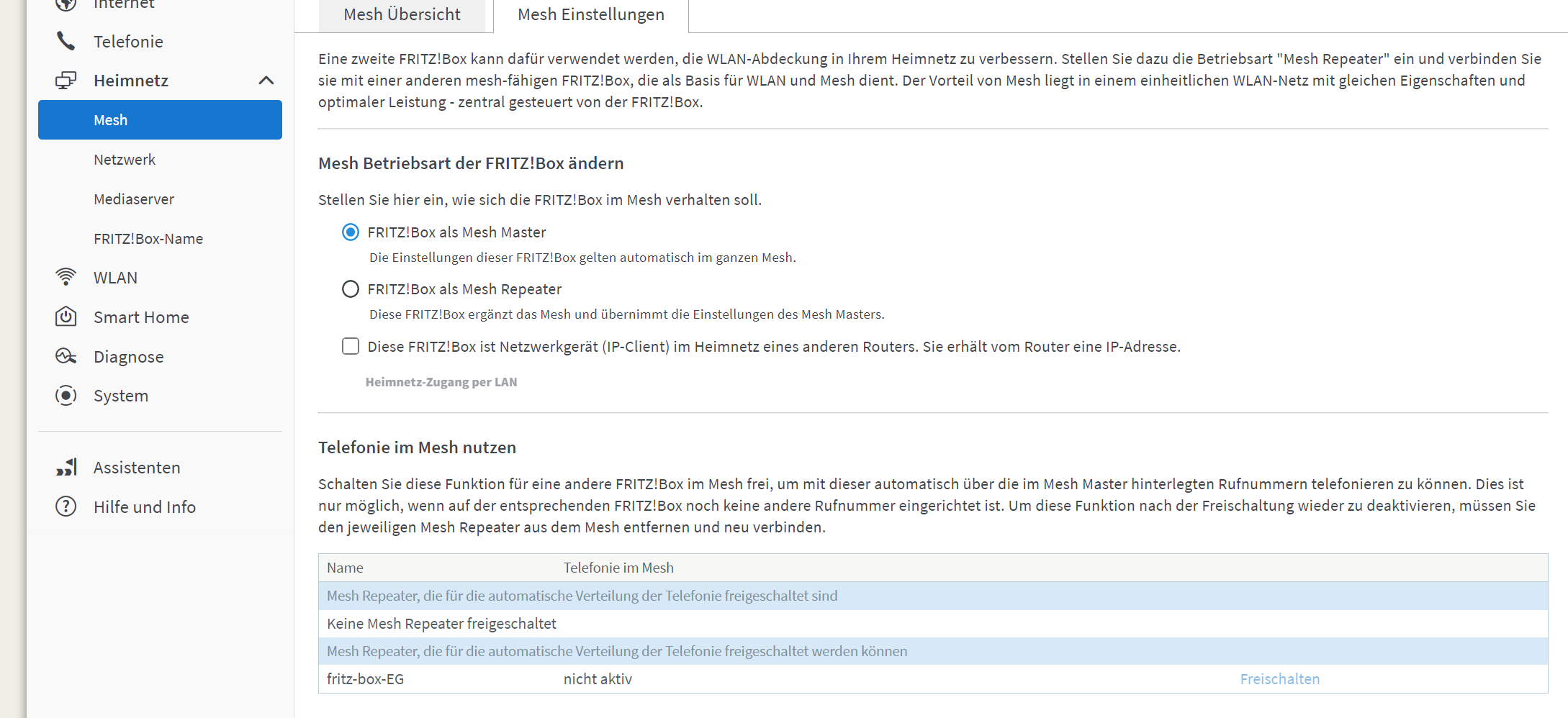The image size is (1568, 718).
Task: Open the FRITZ!Box-Name settings page
Action: tap(148, 238)
